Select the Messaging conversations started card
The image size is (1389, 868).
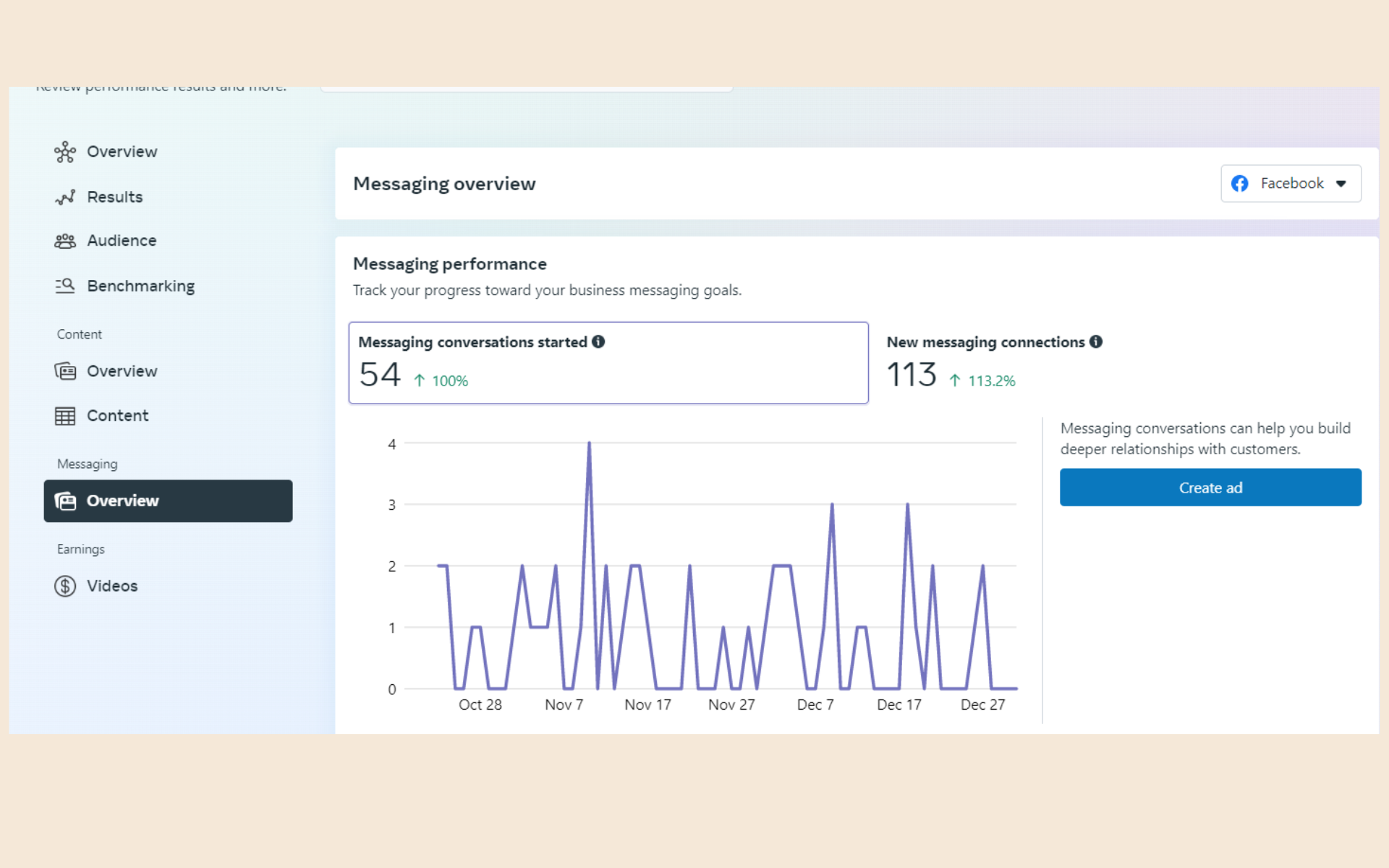coord(608,362)
